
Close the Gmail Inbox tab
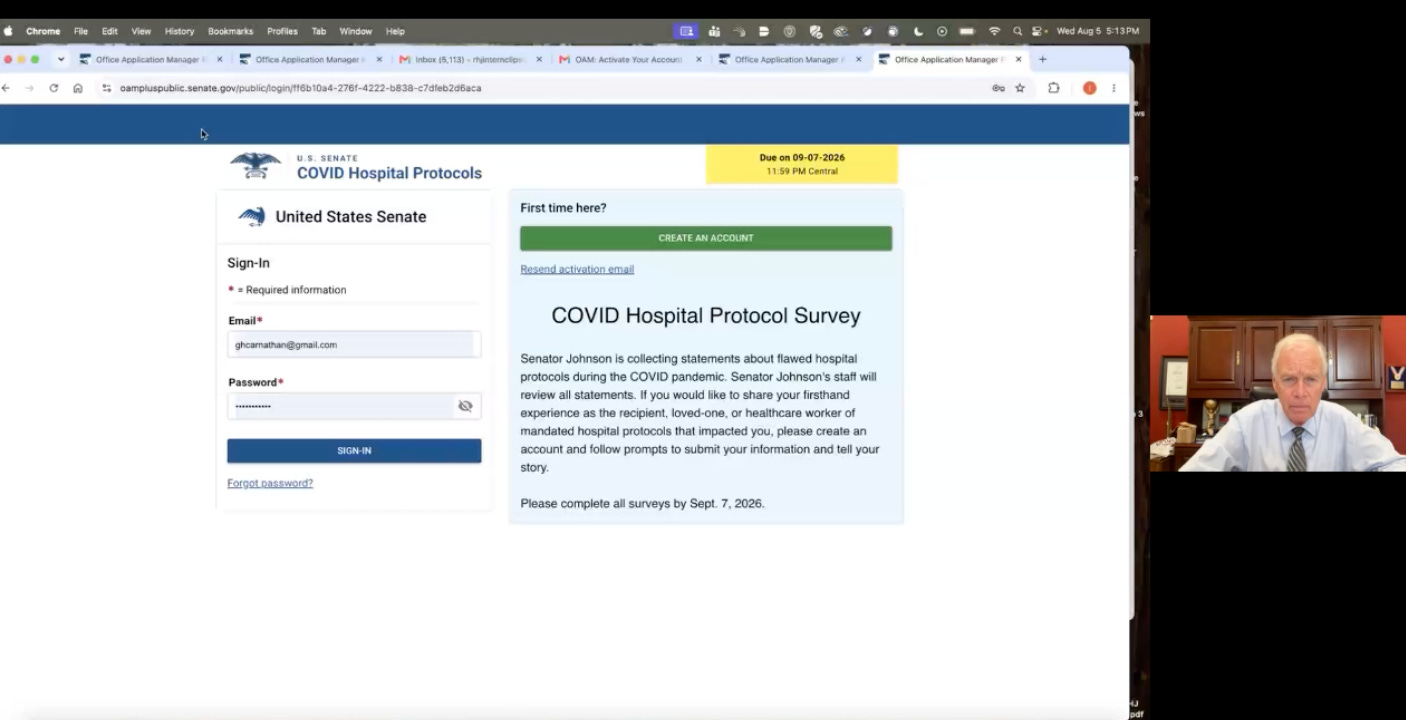[539, 59]
